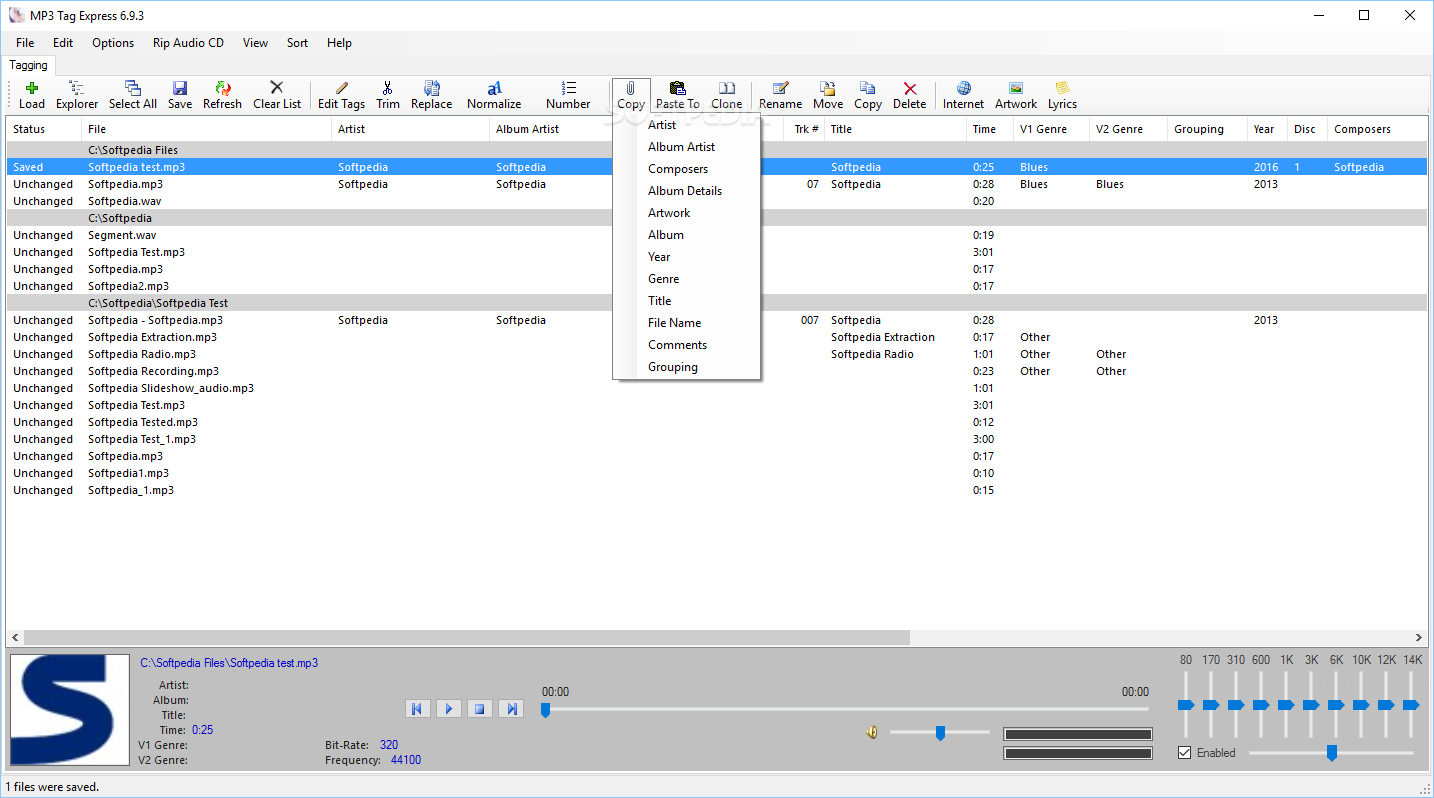Adjust the volume slider knob
This screenshot has width=1434, height=798.
point(940,733)
